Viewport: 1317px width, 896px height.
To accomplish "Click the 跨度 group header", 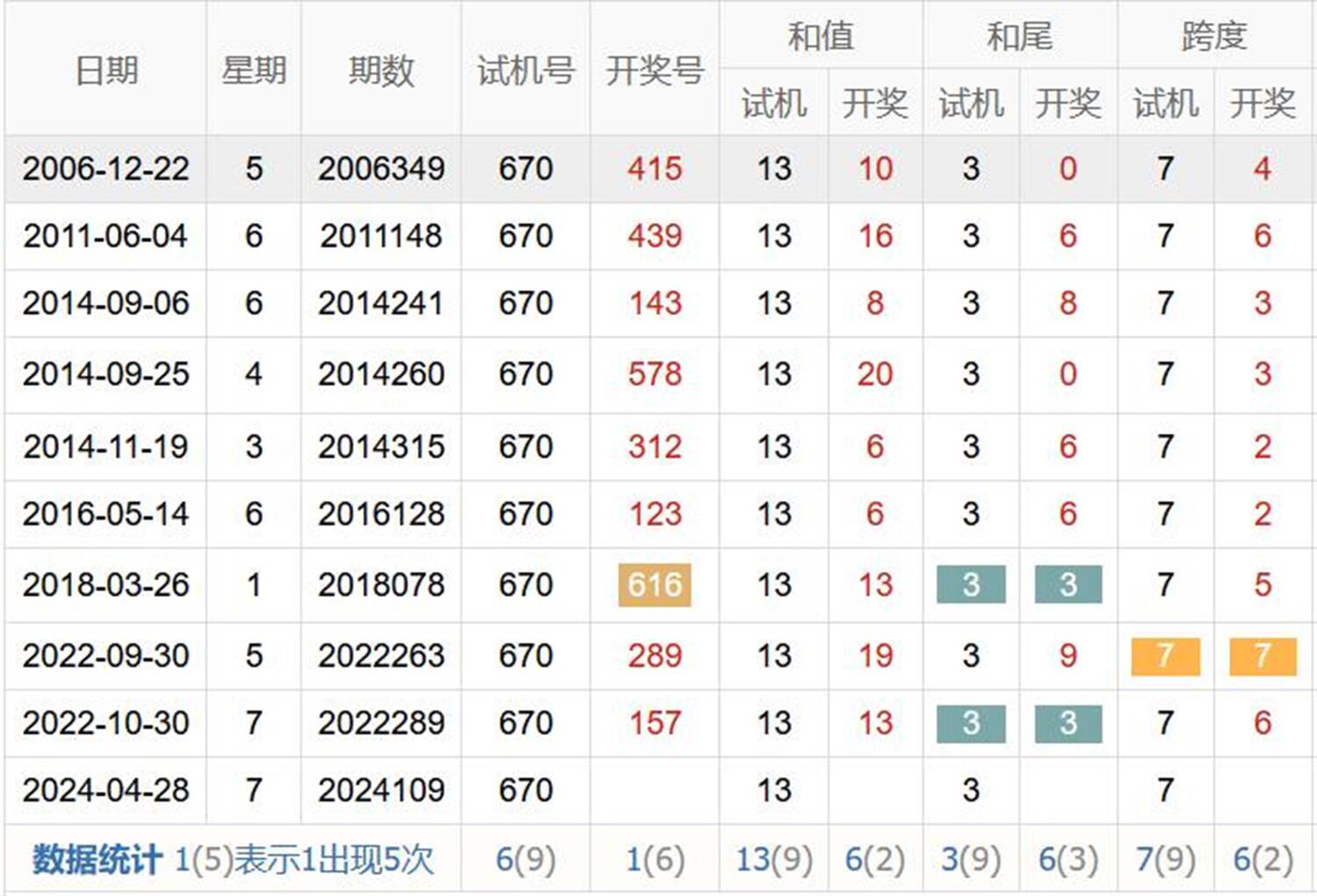I will pos(1214,36).
